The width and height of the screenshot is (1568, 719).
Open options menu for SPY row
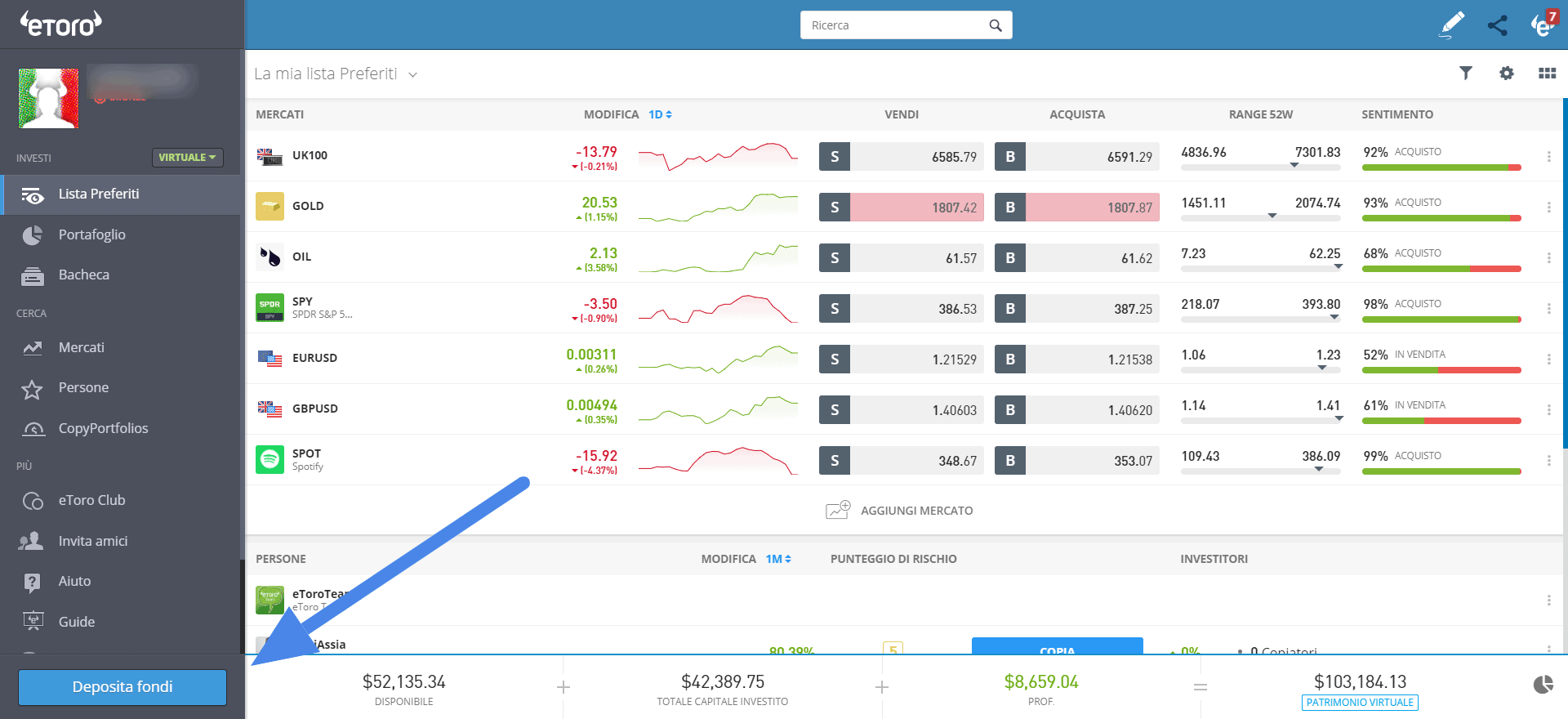pos(1548,308)
